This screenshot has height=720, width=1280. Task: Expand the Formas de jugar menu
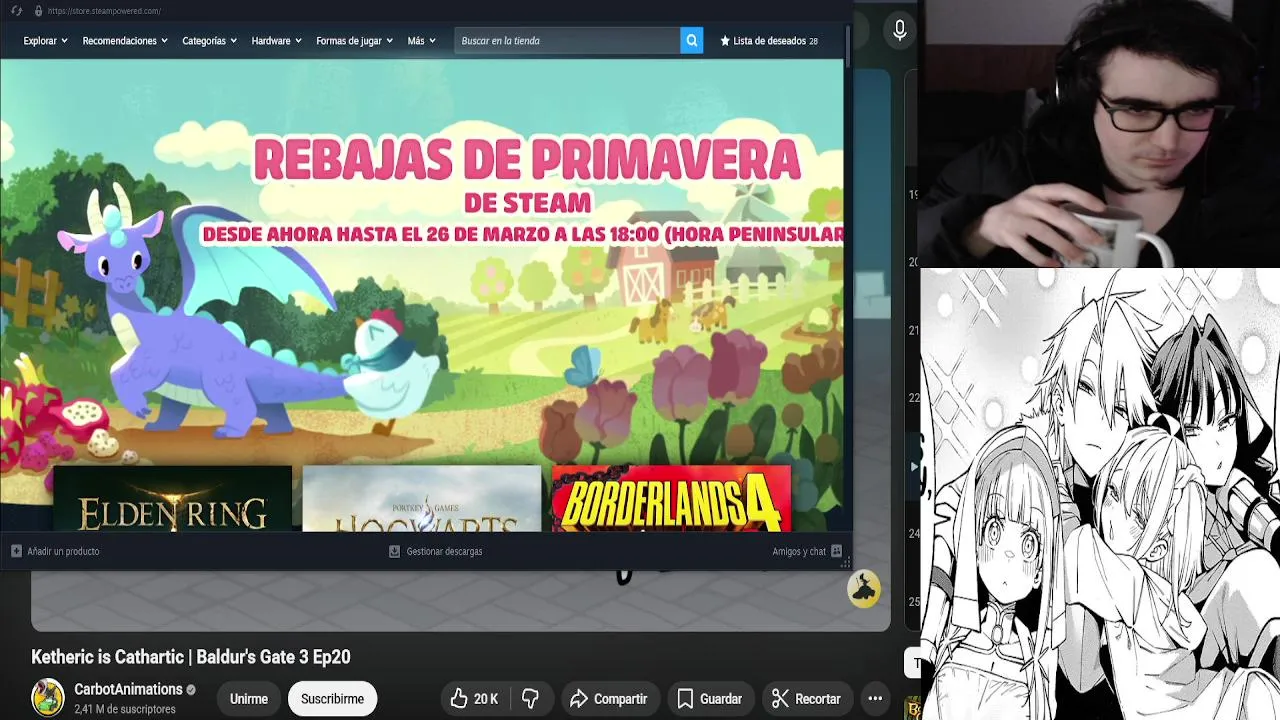tap(354, 41)
